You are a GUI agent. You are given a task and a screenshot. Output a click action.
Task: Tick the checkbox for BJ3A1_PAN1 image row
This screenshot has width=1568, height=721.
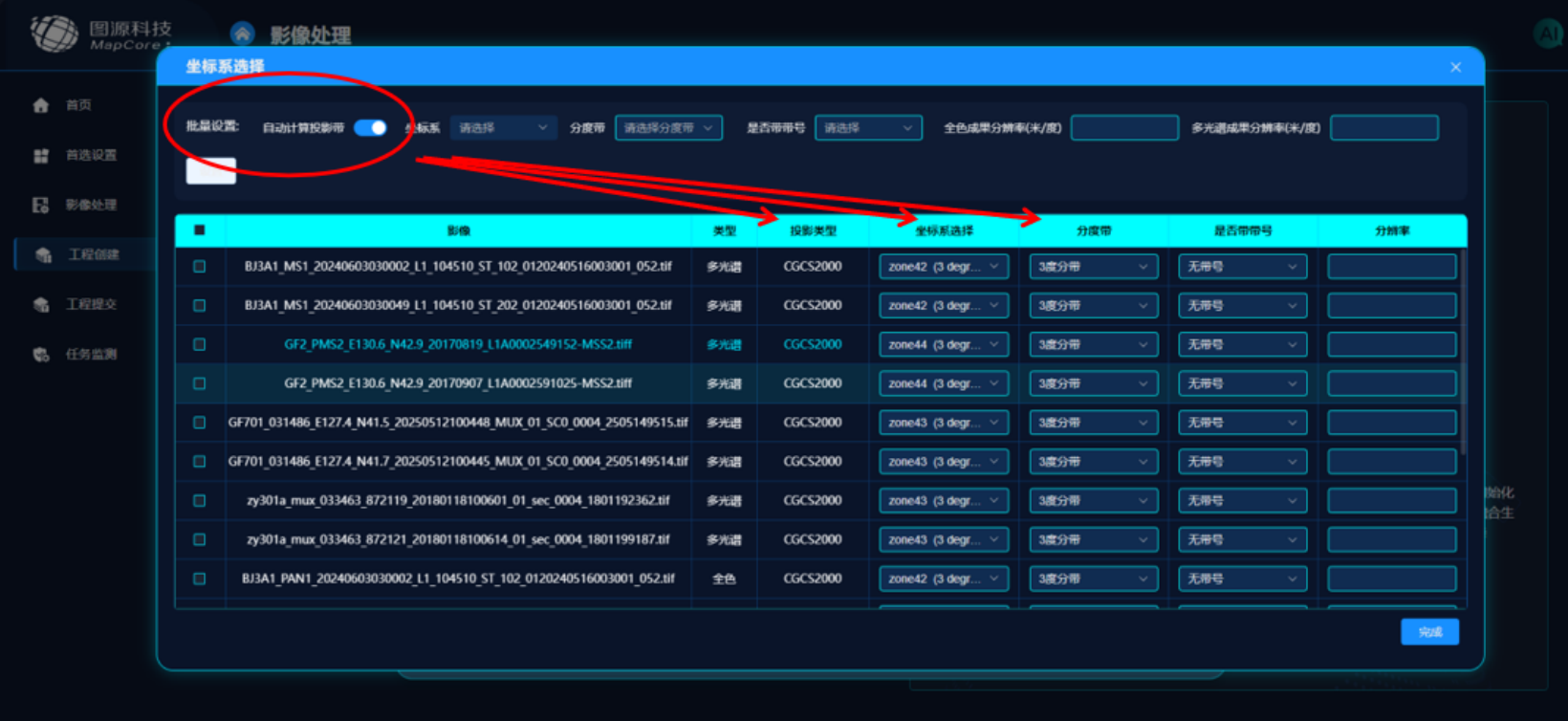coord(199,579)
